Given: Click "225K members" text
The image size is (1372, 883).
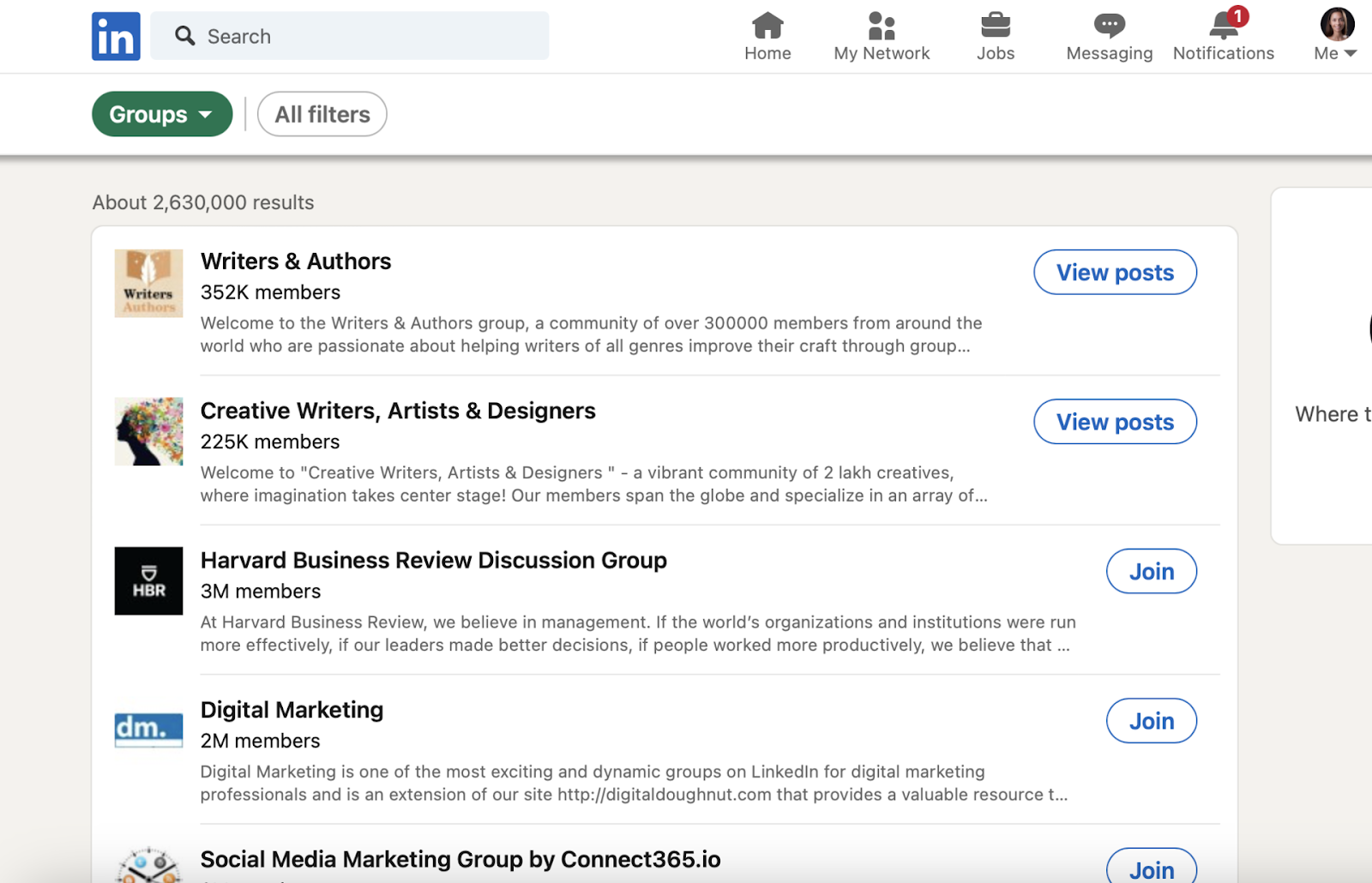Looking at the screenshot, I should click(270, 441).
